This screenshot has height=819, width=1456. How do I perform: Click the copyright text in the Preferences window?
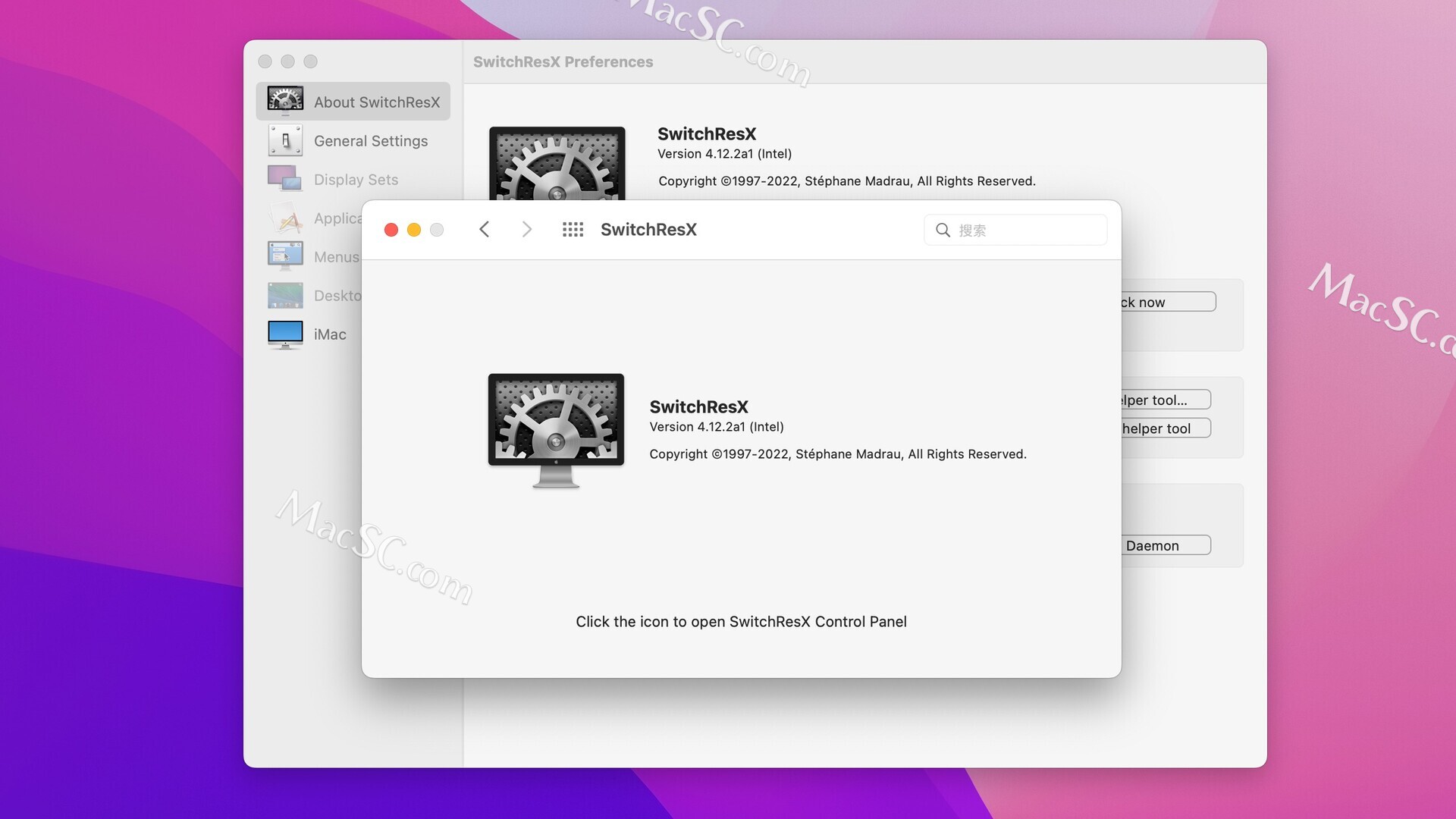coord(847,181)
